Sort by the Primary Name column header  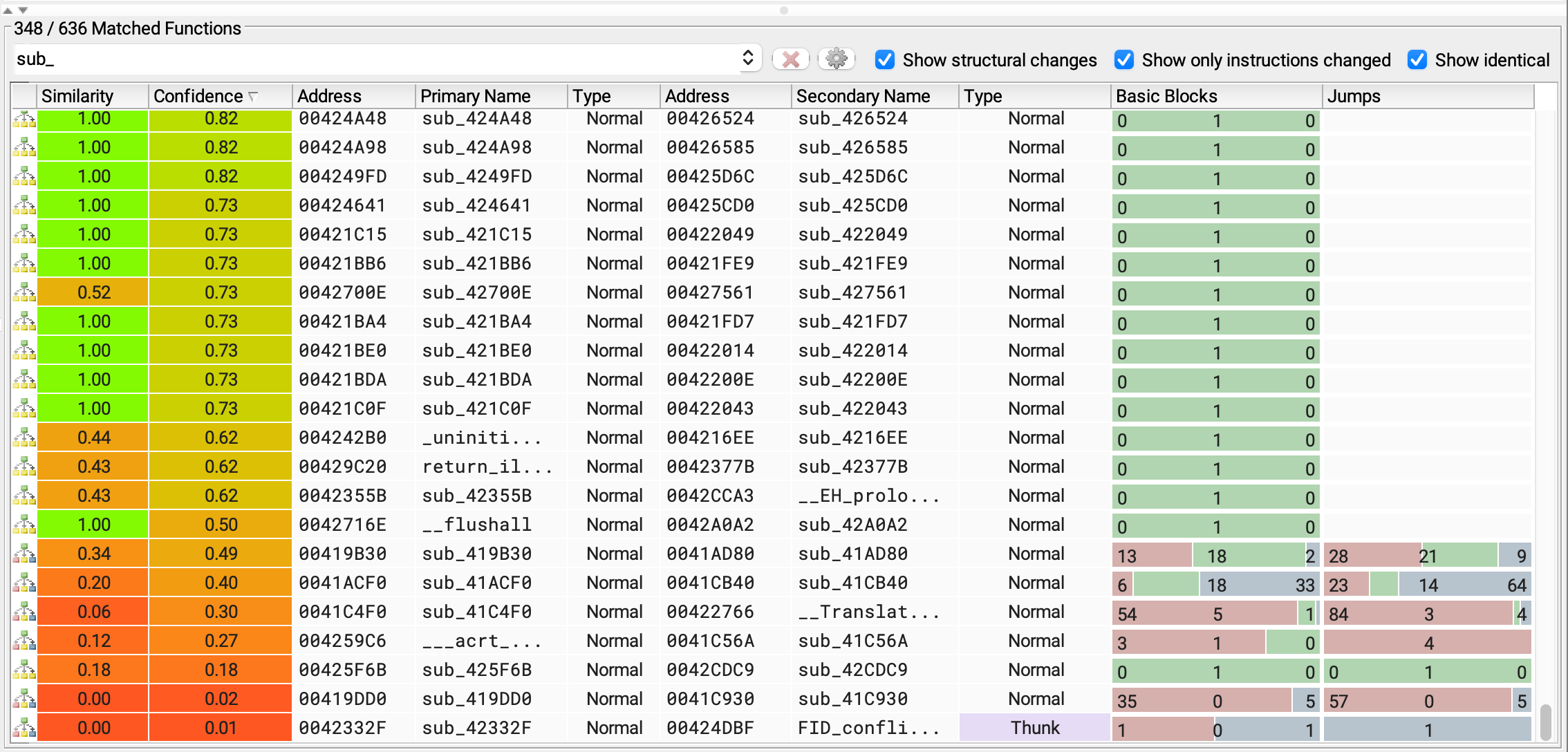click(x=492, y=96)
